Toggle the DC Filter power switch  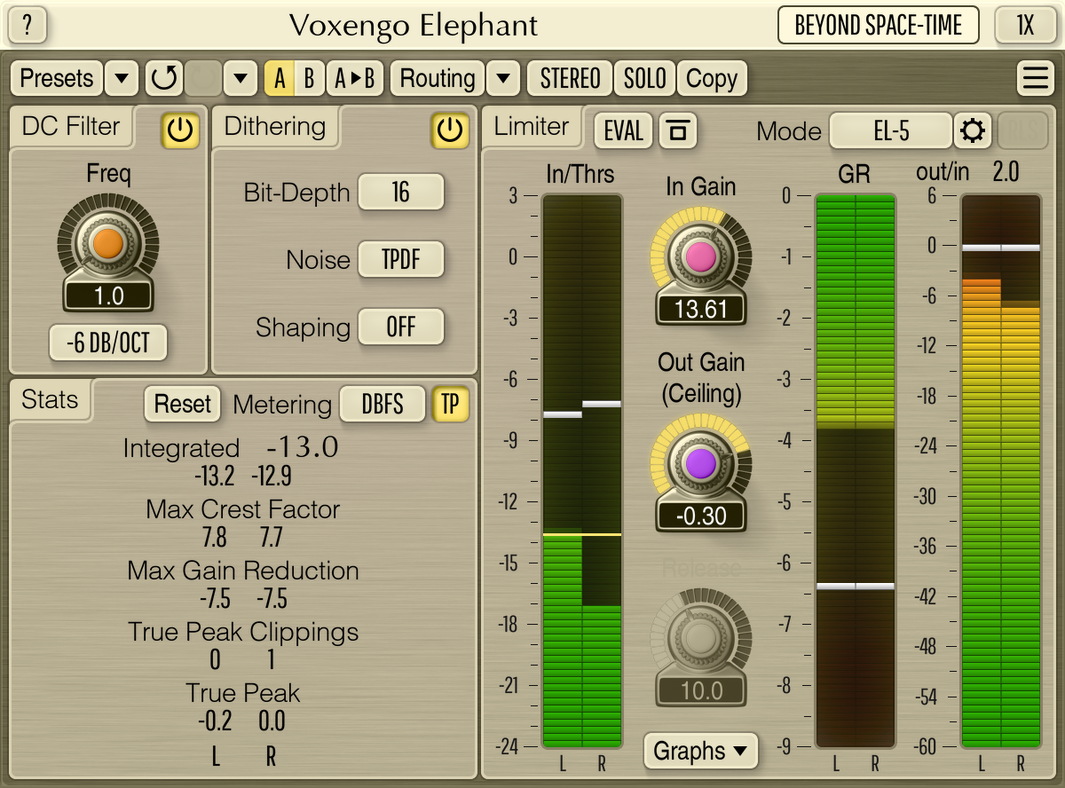(x=178, y=131)
